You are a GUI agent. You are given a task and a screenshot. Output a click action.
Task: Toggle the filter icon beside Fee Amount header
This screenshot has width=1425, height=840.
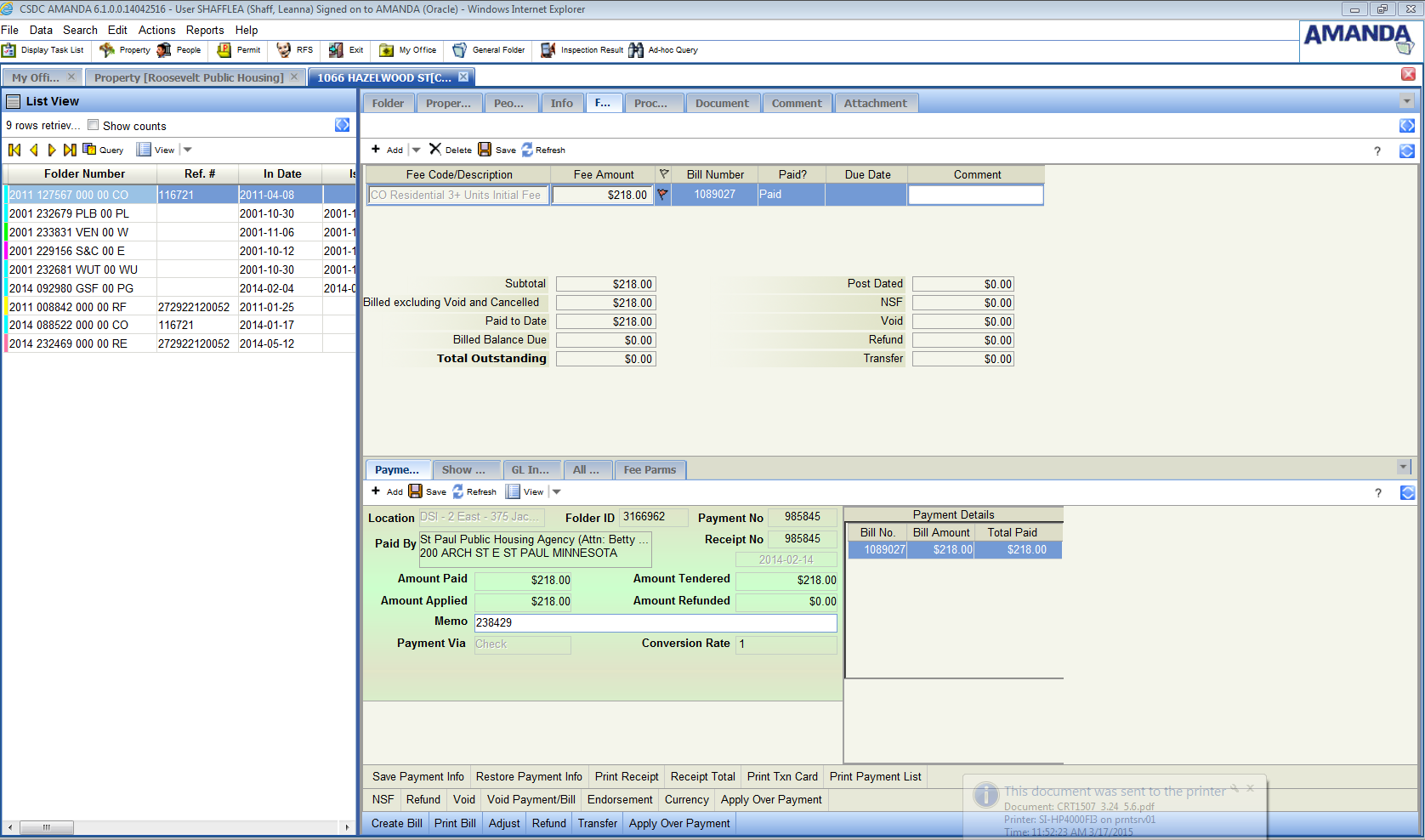coord(664,174)
